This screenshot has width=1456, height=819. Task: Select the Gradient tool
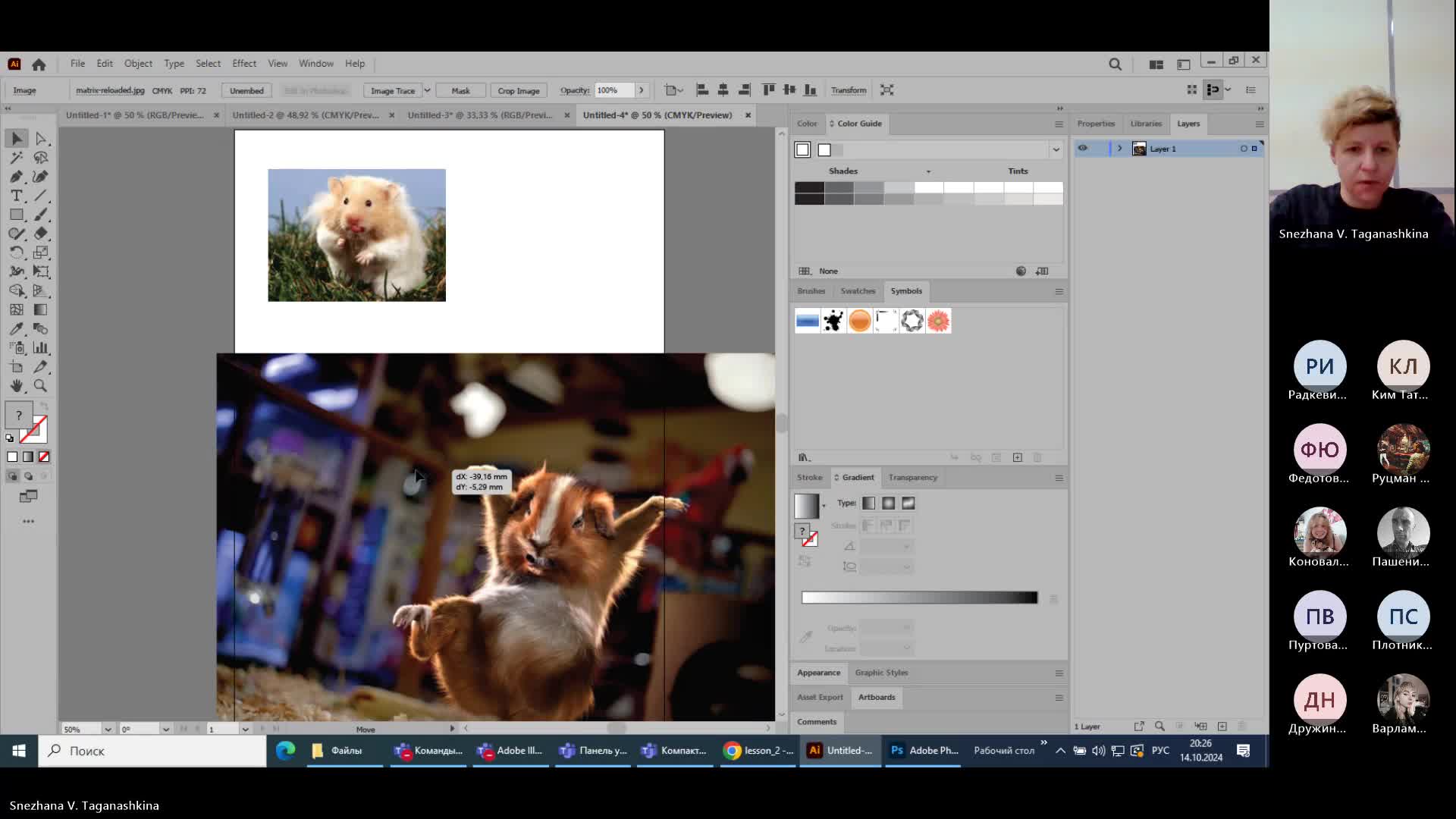[41, 309]
